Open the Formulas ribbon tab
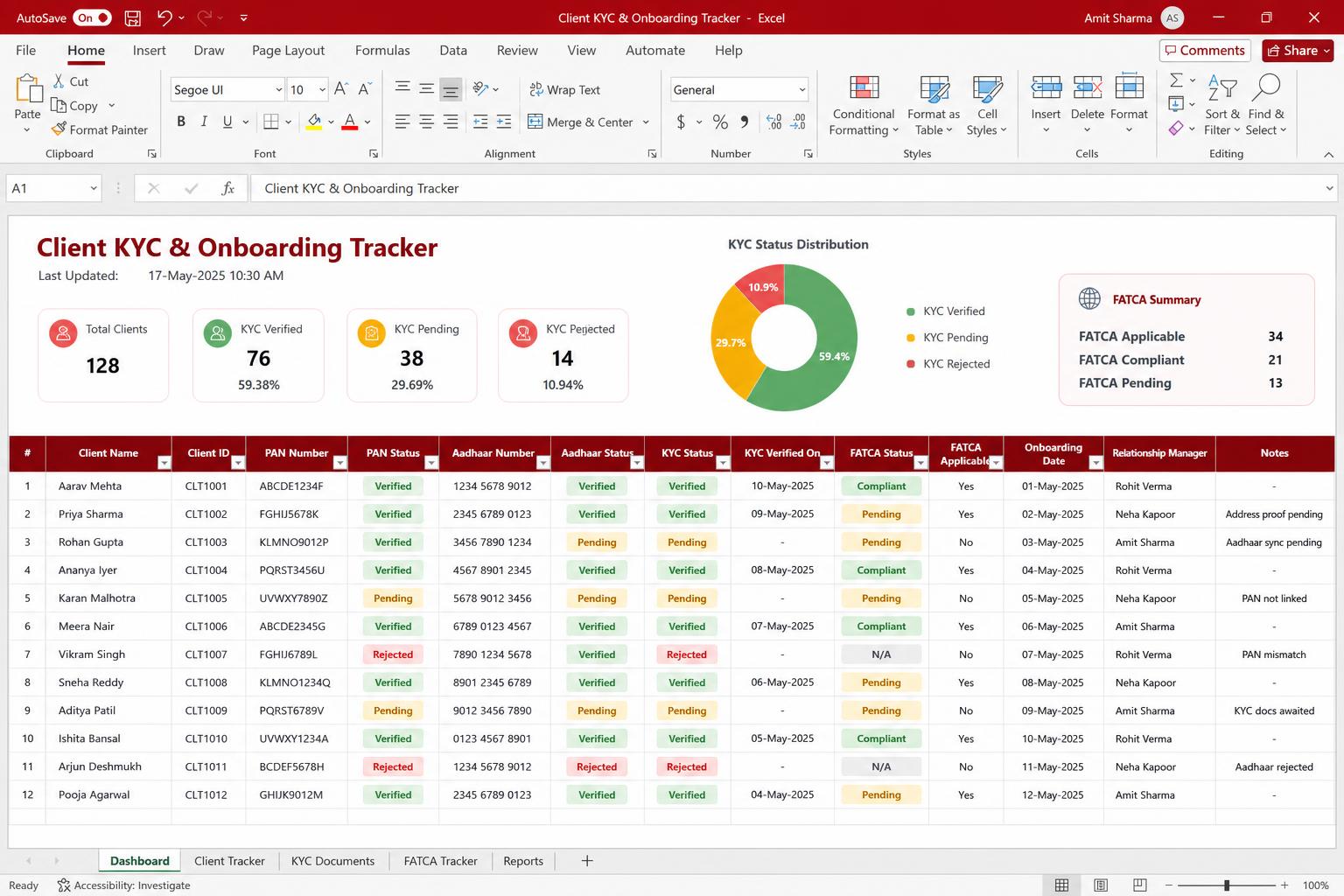This screenshot has height=896, width=1344. point(382,51)
